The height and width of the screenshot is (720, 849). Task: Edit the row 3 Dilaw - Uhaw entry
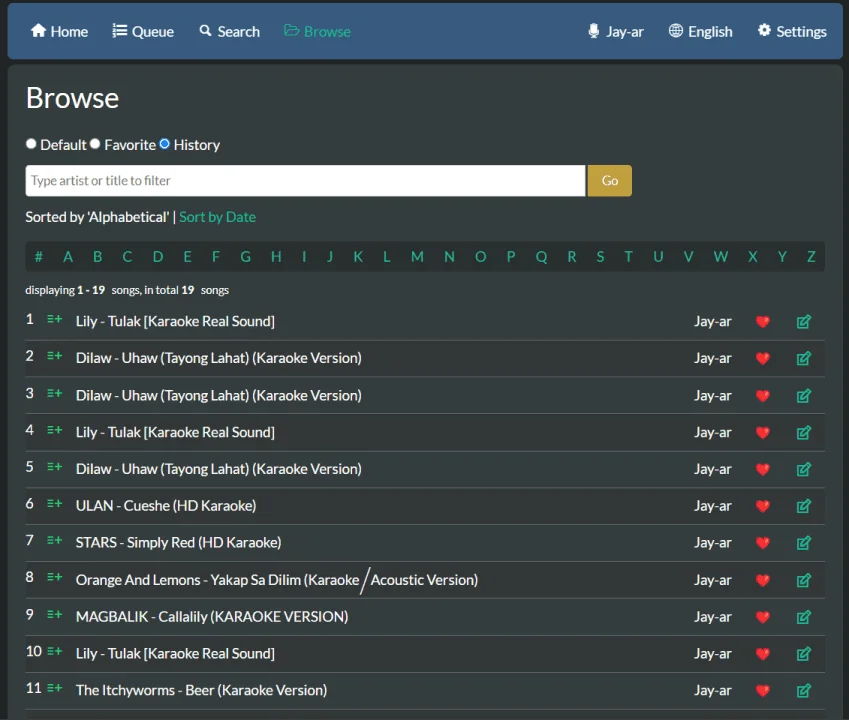[x=804, y=396]
